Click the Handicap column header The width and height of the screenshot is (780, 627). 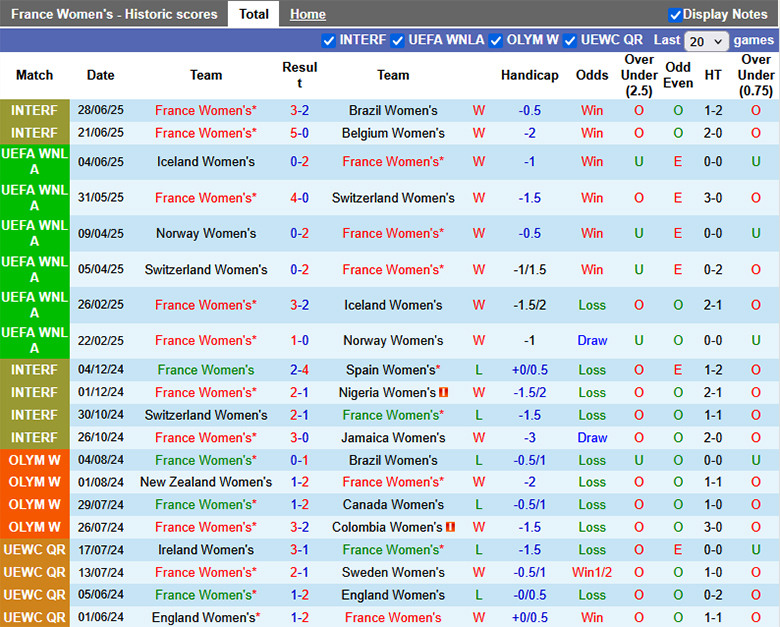tap(529, 75)
